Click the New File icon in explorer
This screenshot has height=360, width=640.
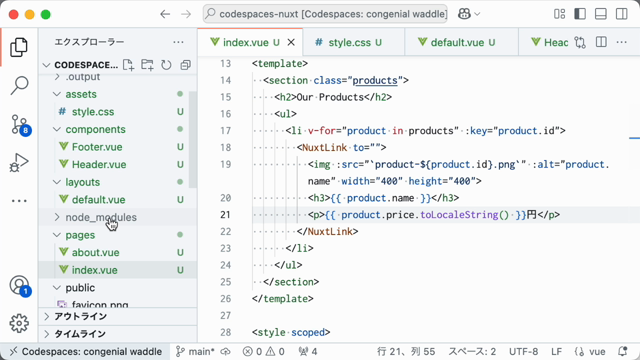(128, 65)
